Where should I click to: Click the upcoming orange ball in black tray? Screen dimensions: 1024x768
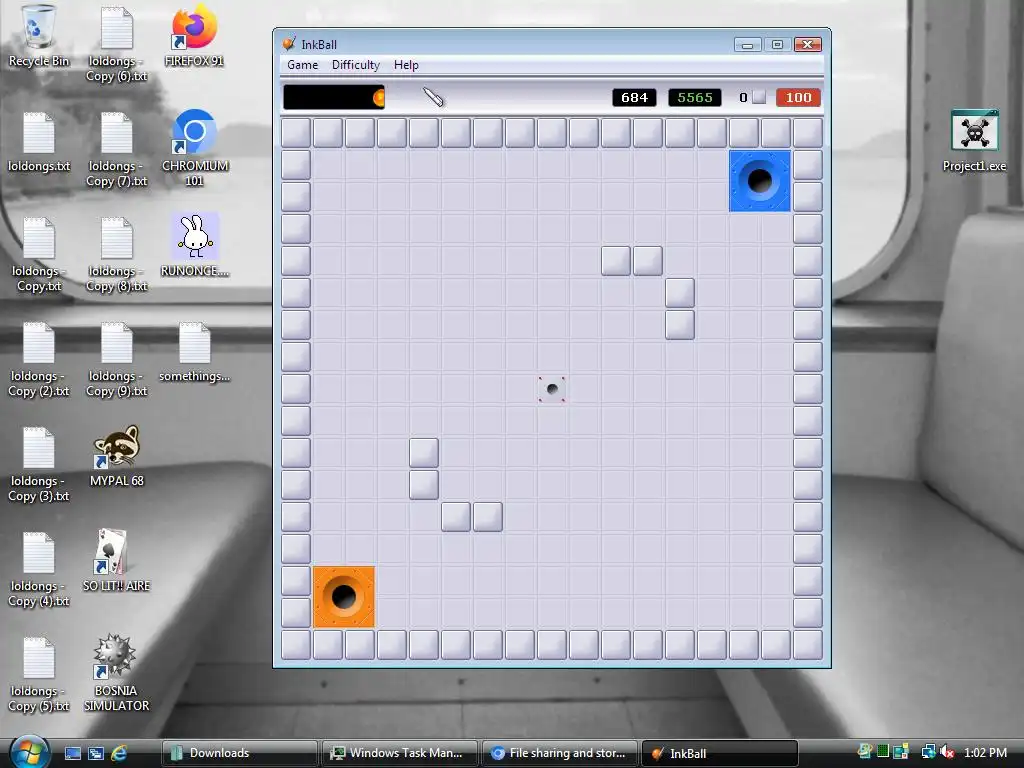[379, 97]
